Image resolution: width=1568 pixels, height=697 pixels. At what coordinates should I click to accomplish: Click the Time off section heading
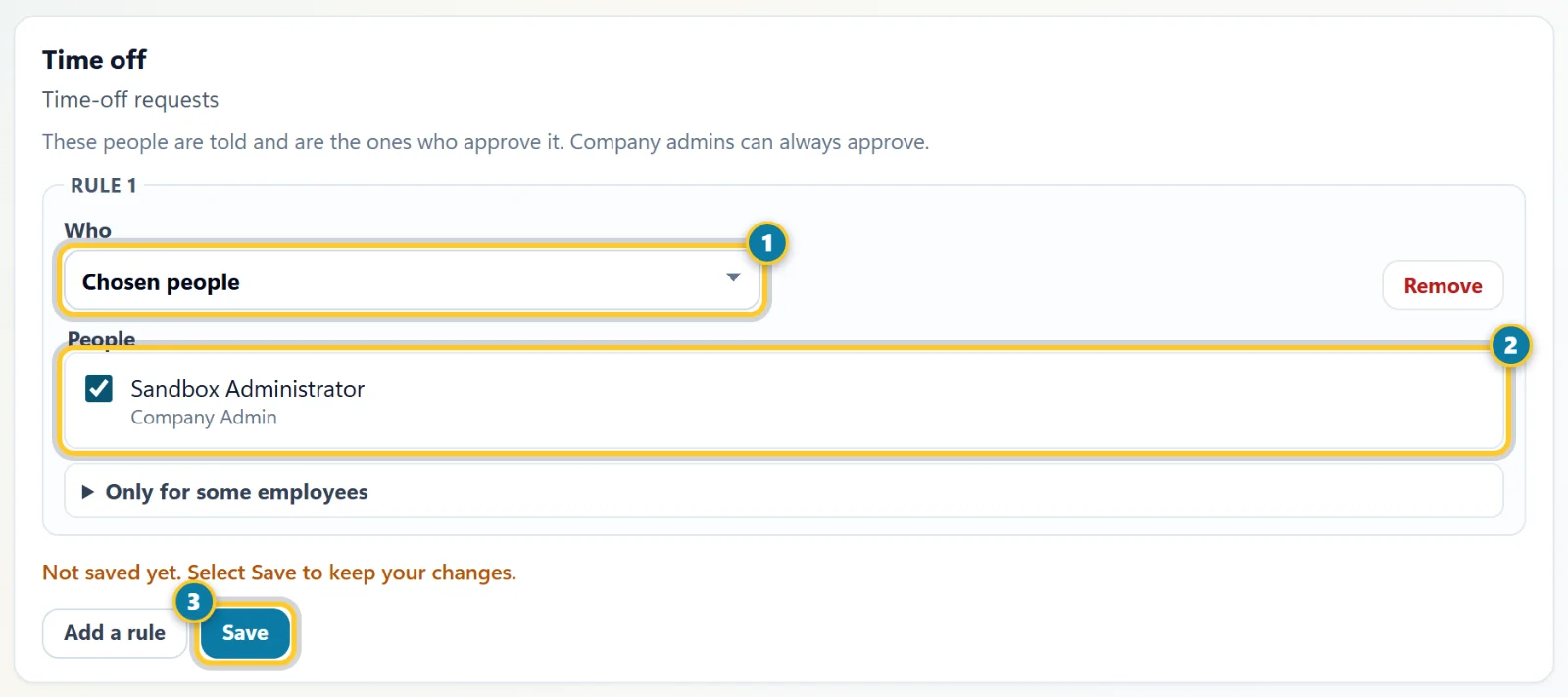tap(94, 60)
